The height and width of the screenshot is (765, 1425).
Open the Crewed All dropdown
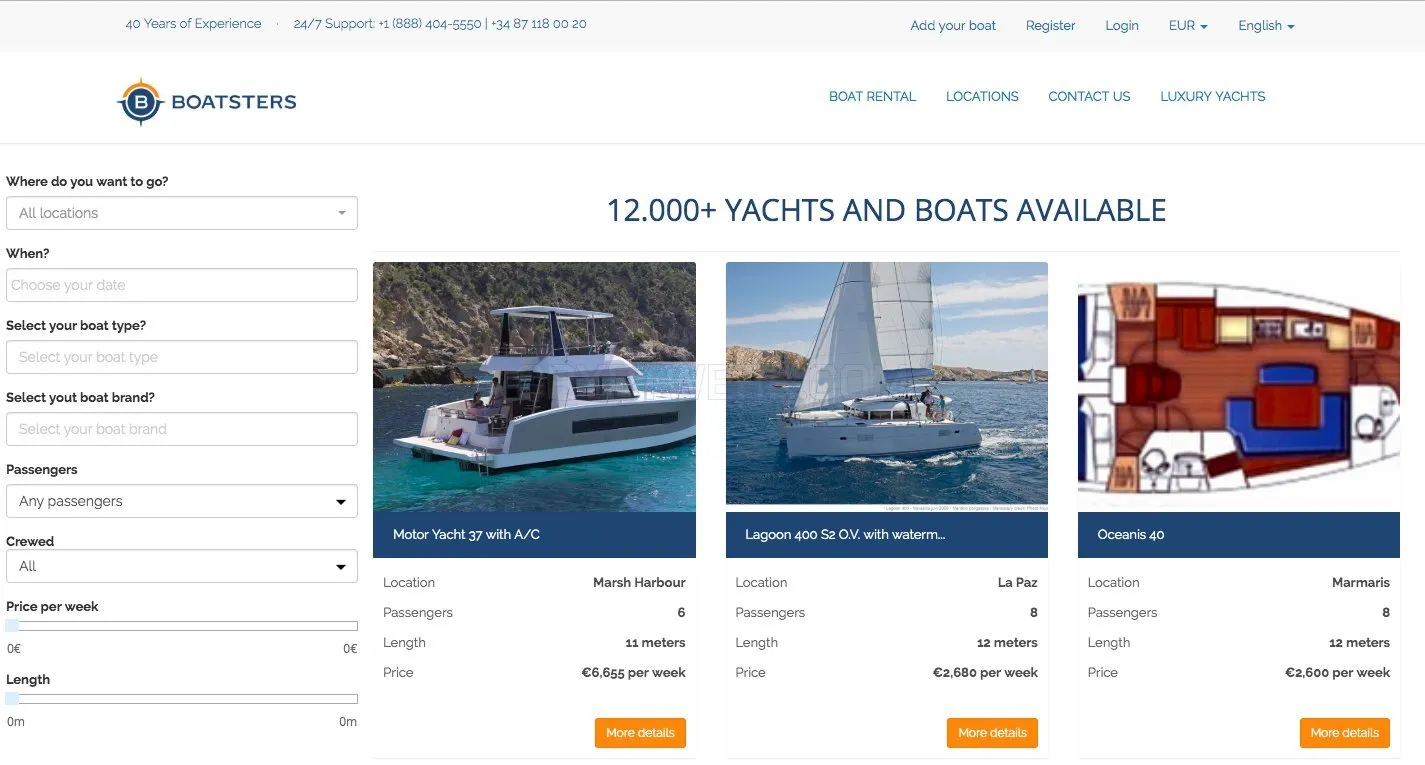(182, 566)
